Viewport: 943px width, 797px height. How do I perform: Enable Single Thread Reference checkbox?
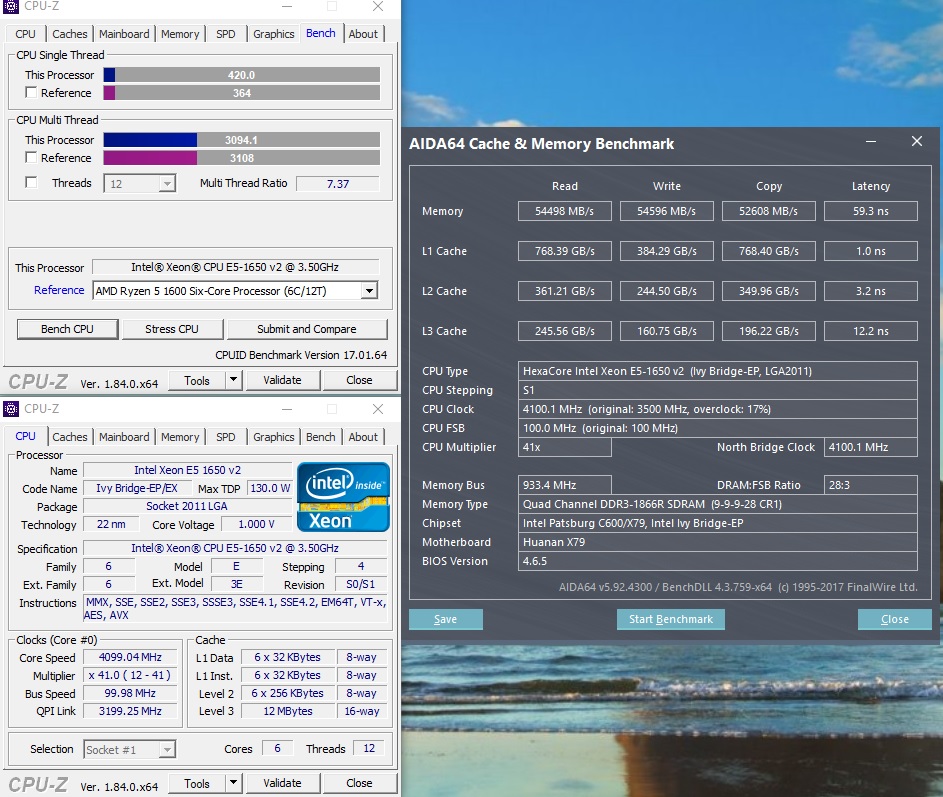(x=31, y=93)
